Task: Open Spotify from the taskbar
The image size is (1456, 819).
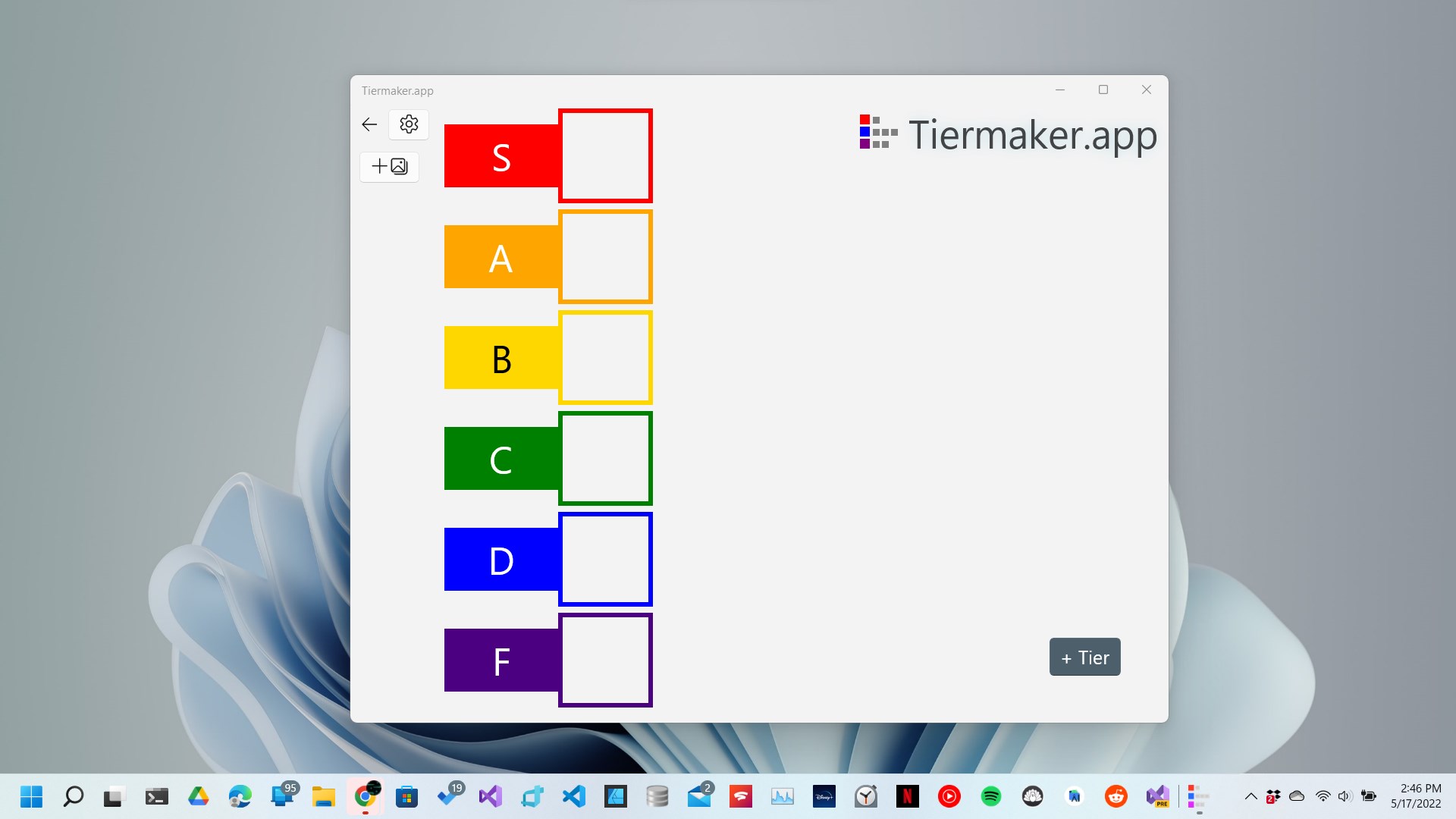Action: tap(990, 796)
